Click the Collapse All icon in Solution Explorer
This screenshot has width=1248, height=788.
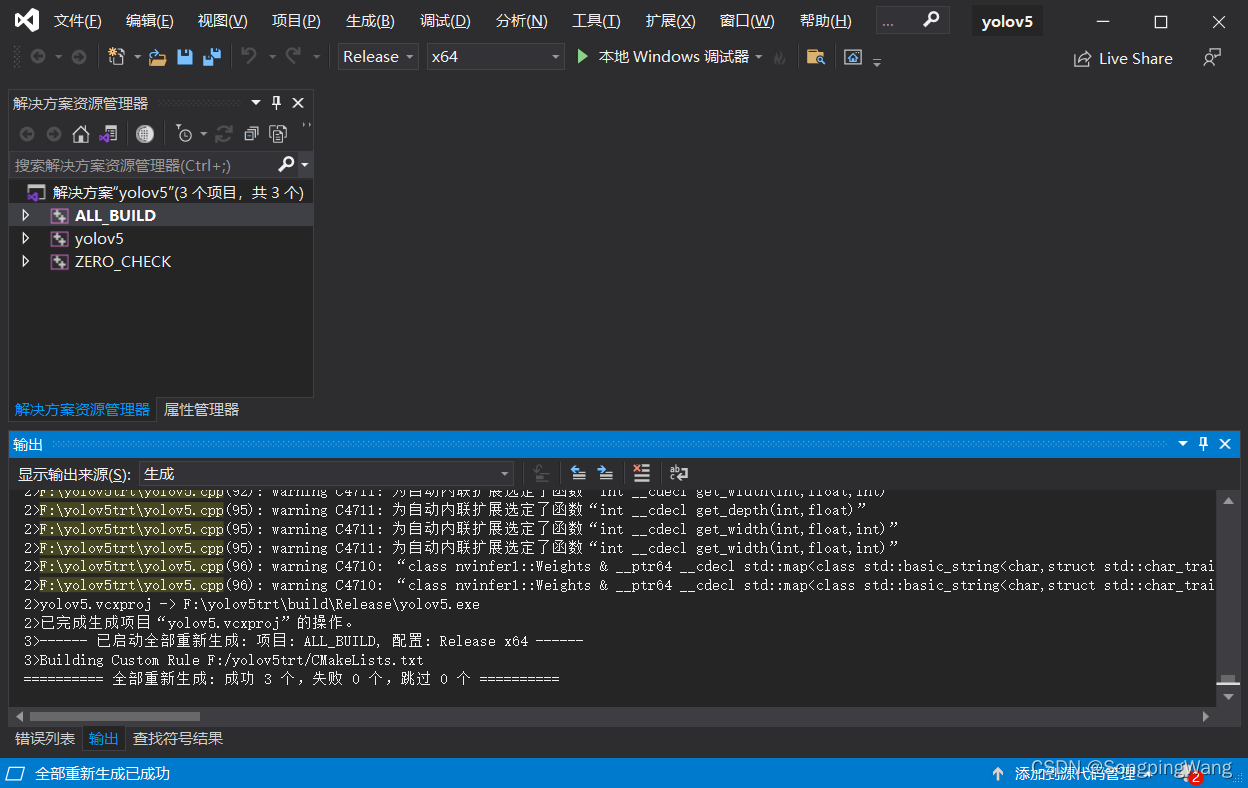[x=251, y=134]
